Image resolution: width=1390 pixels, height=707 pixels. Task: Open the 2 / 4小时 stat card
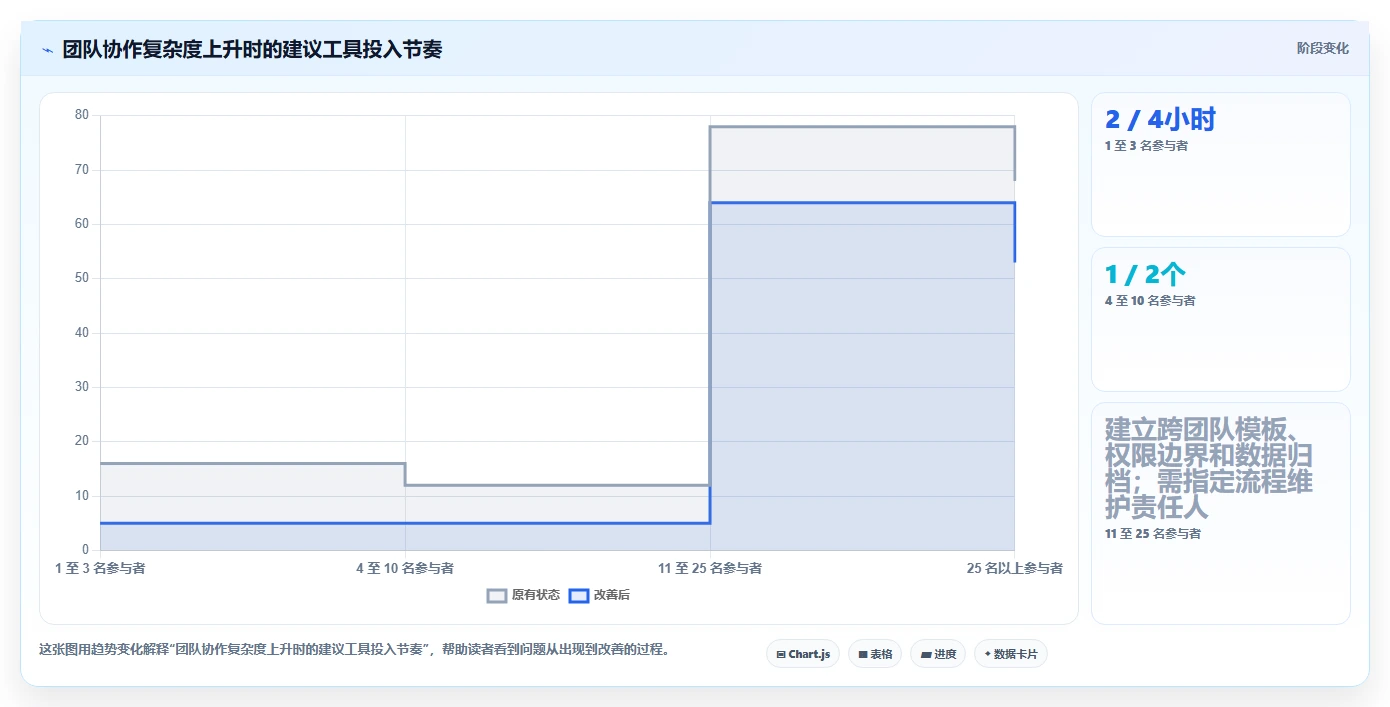pyautogui.click(x=1221, y=165)
